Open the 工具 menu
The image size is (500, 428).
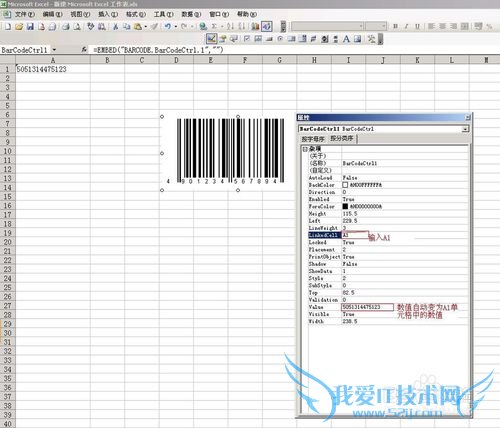(x=163, y=14)
